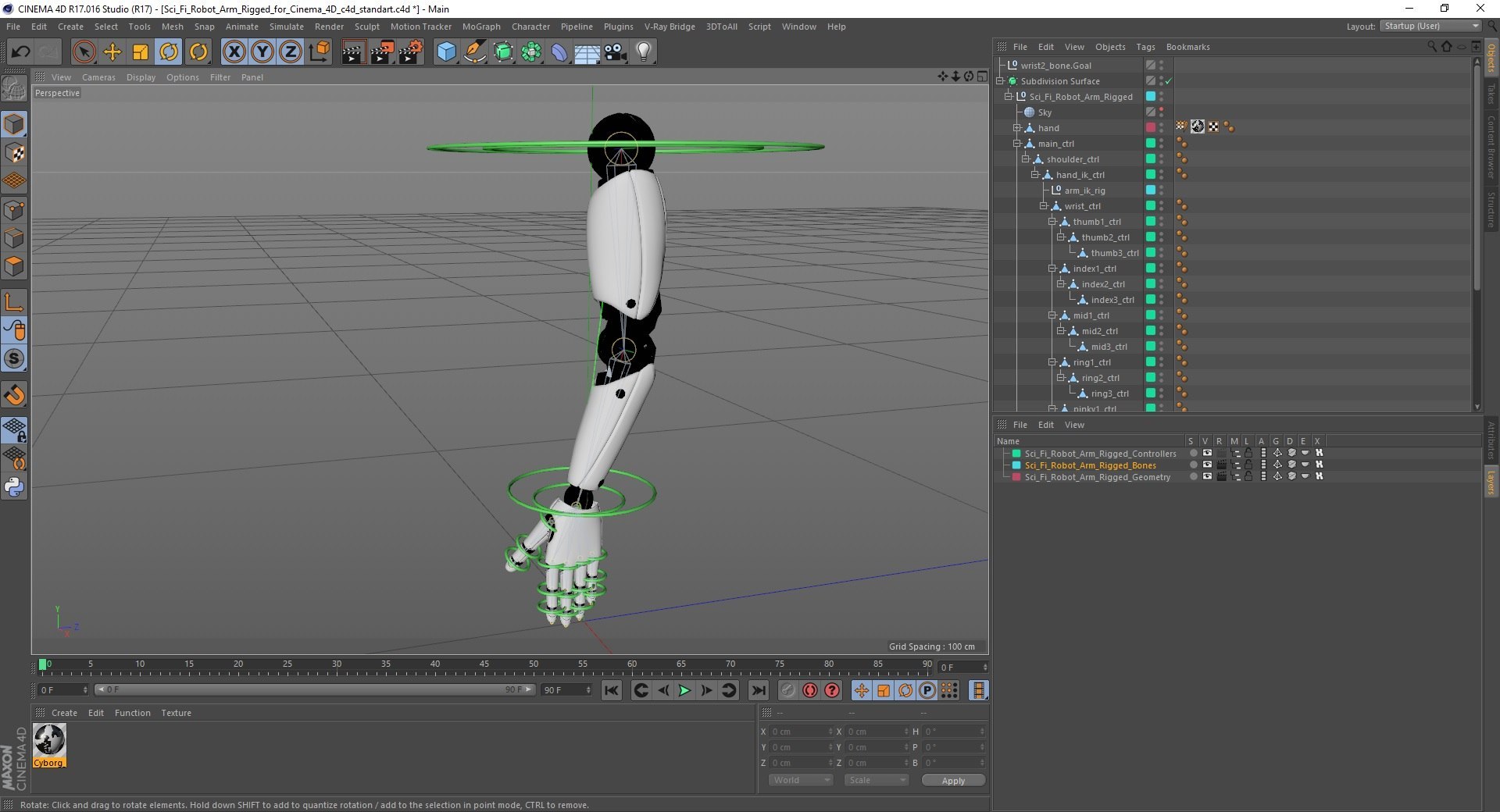
Task: Select the Rotate tool
Action: click(169, 52)
